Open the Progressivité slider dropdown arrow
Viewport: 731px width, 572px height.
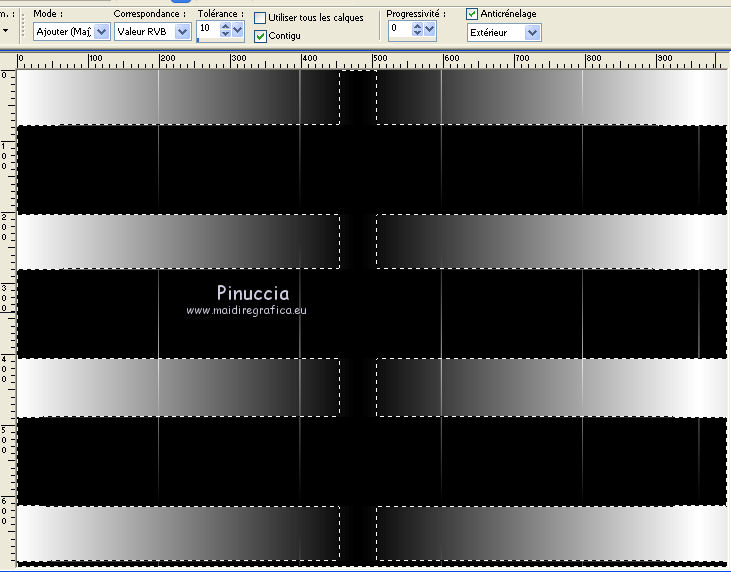pos(430,30)
